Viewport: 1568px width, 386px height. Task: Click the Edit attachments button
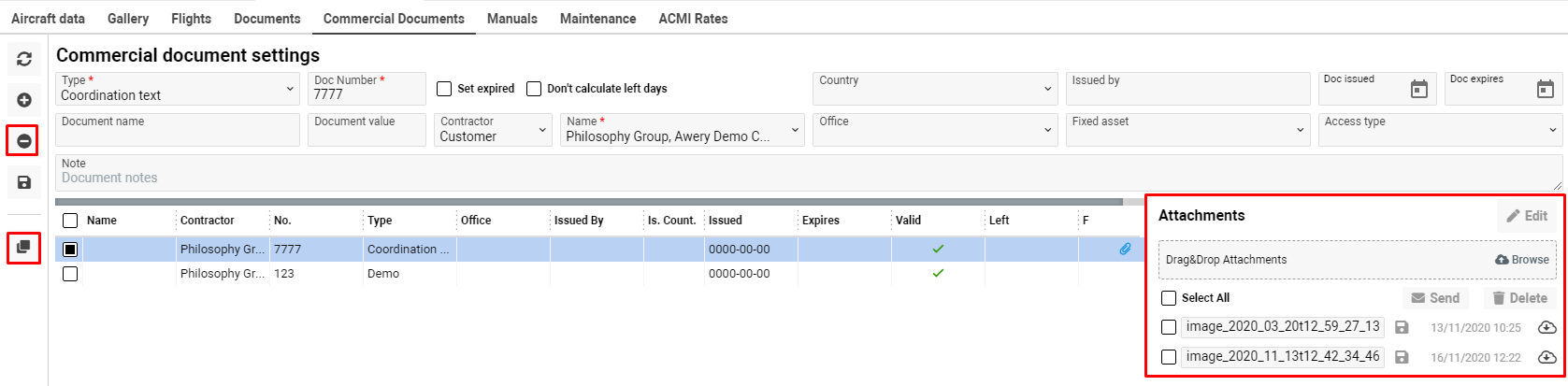(x=1527, y=216)
